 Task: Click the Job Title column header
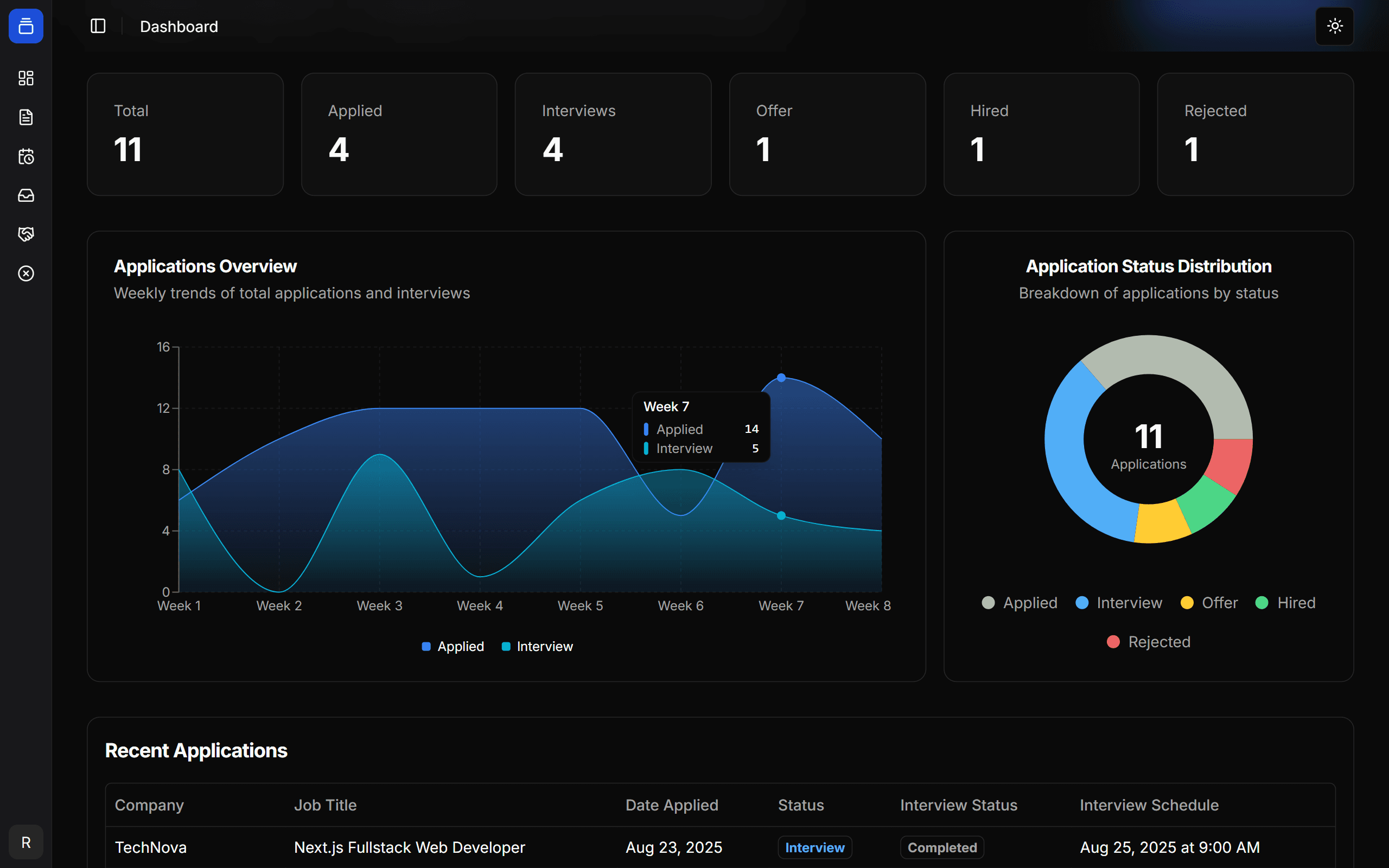tap(326, 806)
